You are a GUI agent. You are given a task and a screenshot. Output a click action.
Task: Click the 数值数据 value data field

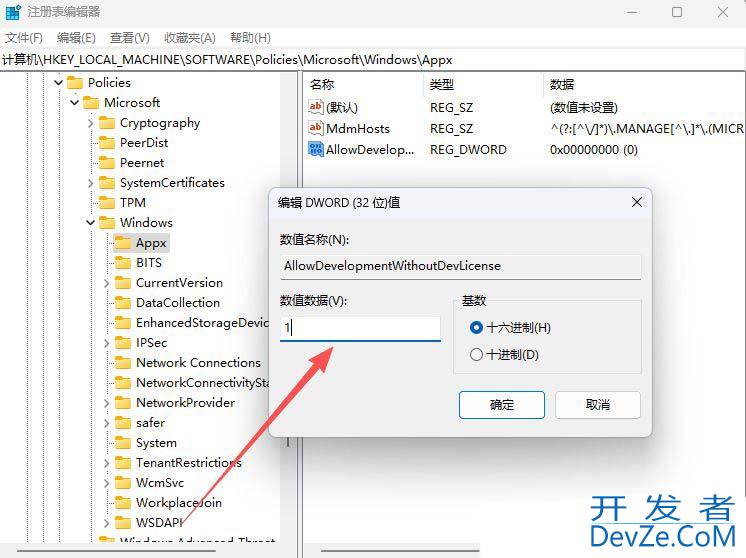(x=360, y=328)
